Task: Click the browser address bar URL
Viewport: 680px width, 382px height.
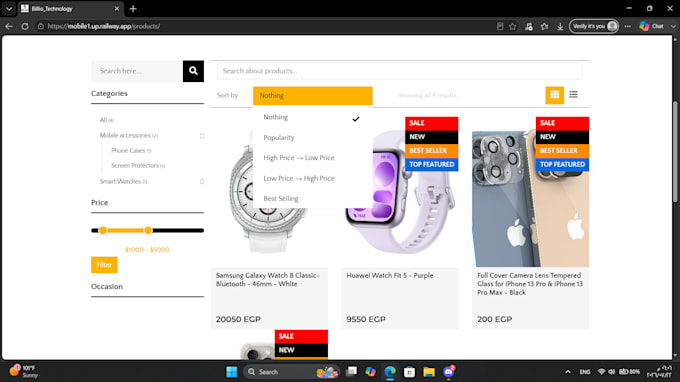Action: click(104, 26)
